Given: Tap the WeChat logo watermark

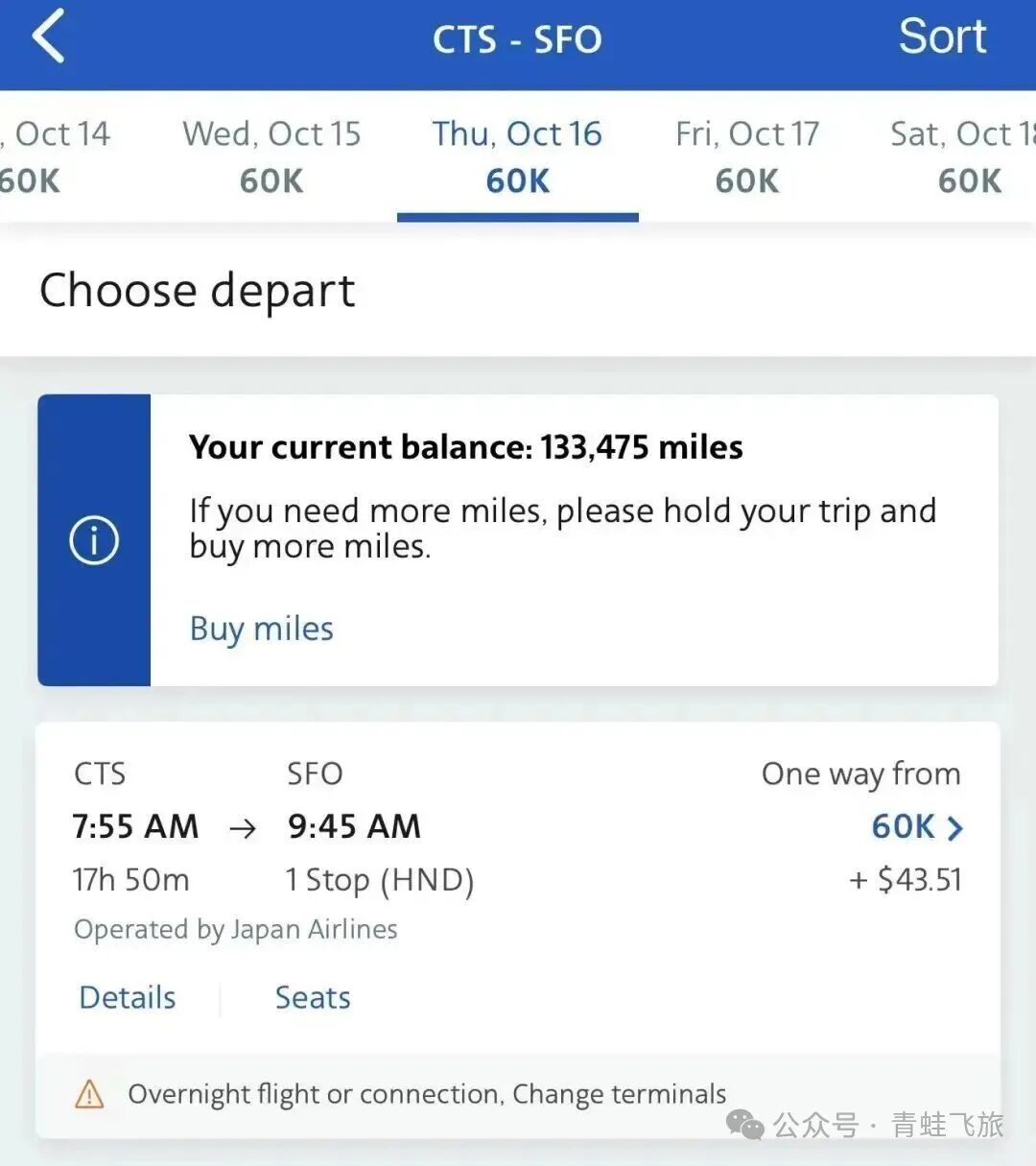Looking at the screenshot, I should pos(745,1124).
